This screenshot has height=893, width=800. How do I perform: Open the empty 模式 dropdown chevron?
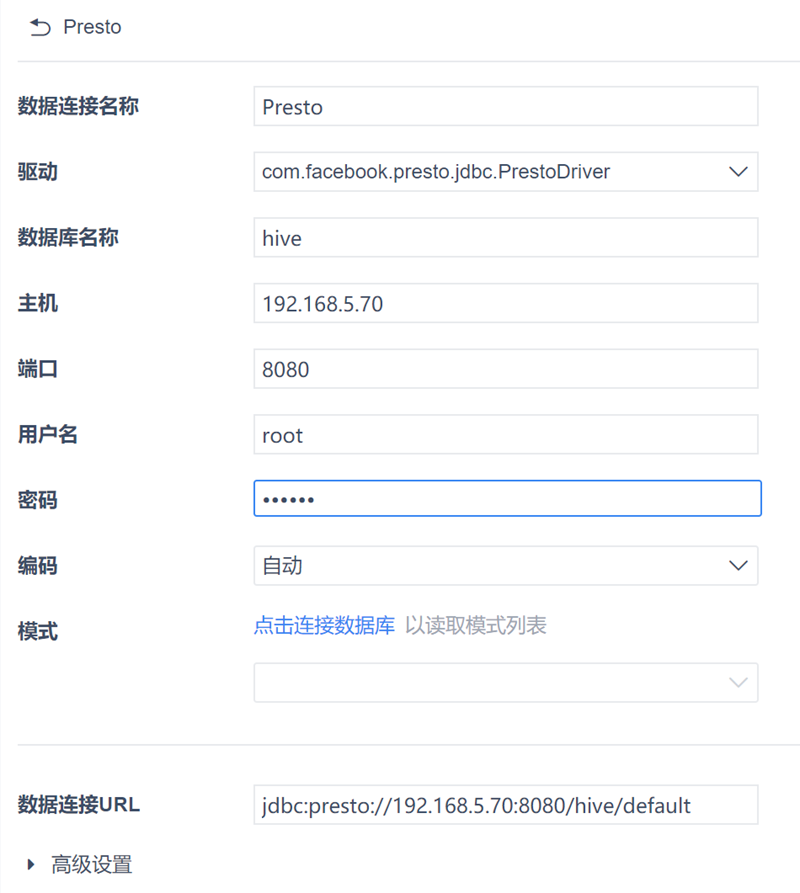pos(739,682)
